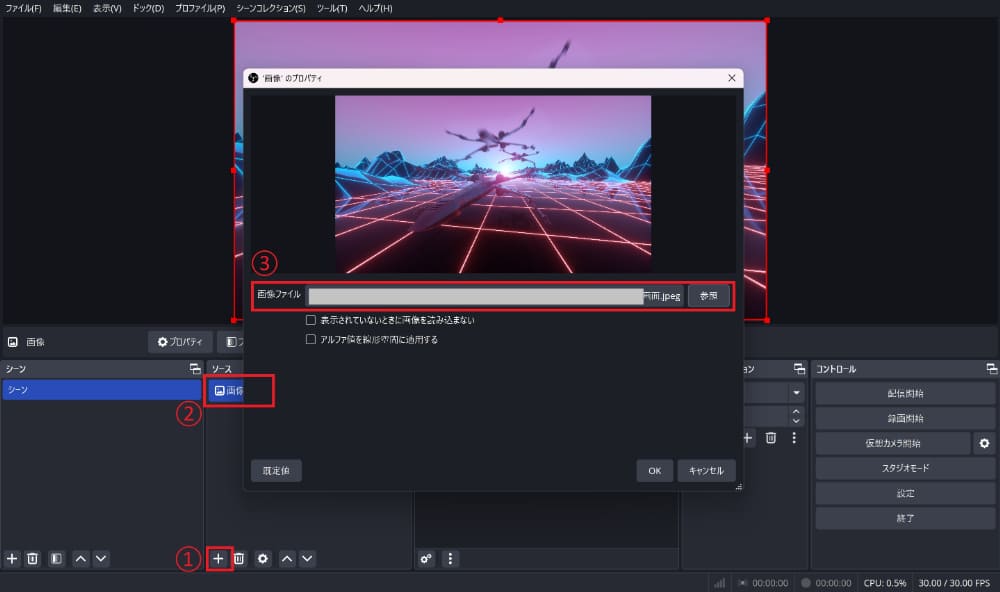The width and height of the screenshot is (1000, 592).
Task: Open advanced audio properties gears icon
Action: 426,559
